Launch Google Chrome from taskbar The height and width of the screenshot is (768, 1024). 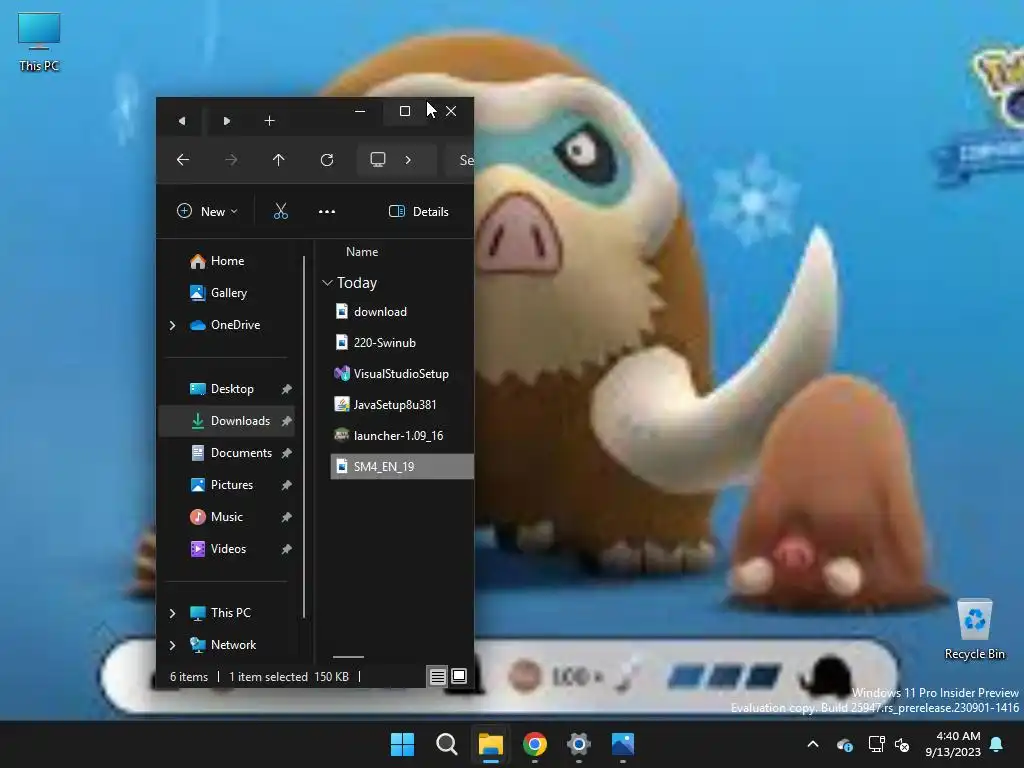(x=535, y=744)
